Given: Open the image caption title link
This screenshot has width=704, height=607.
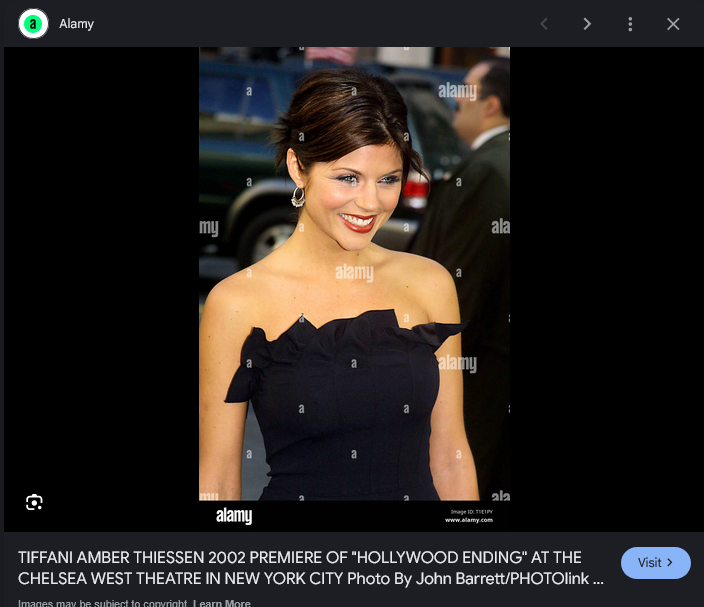Looking at the screenshot, I should [x=311, y=568].
